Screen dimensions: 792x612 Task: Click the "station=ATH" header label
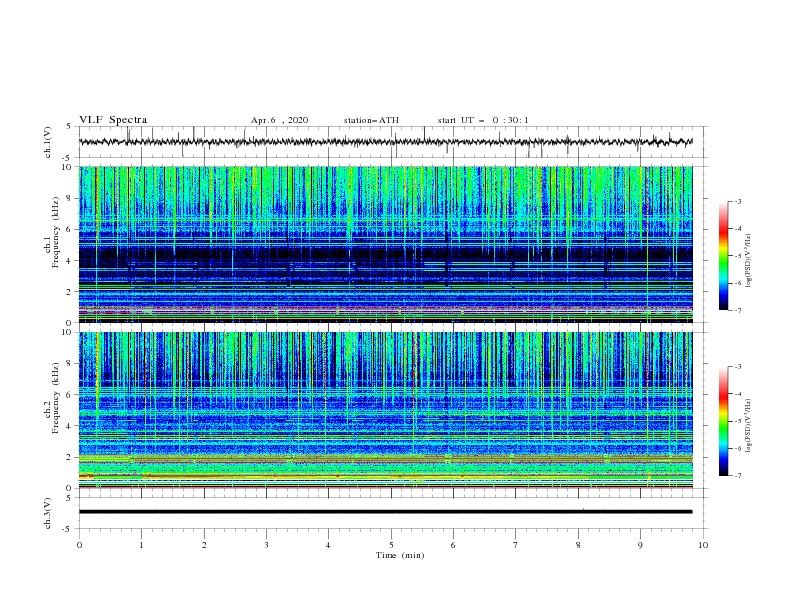(x=371, y=120)
